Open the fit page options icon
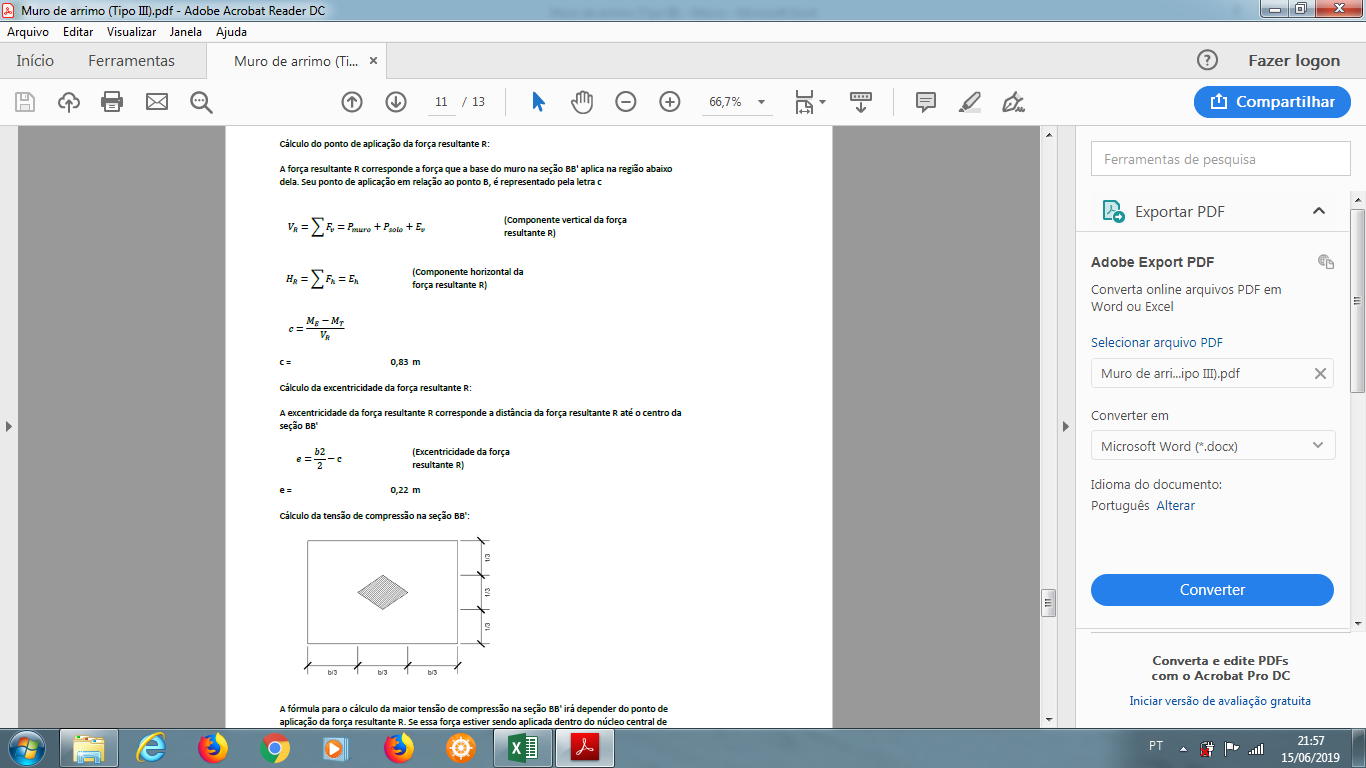1366x768 pixels. coord(810,101)
